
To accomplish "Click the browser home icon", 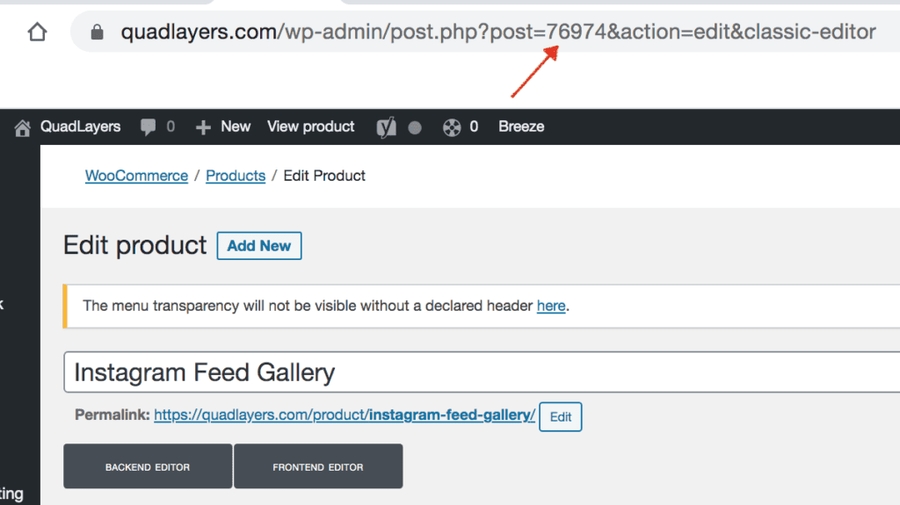I will tap(37, 32).
